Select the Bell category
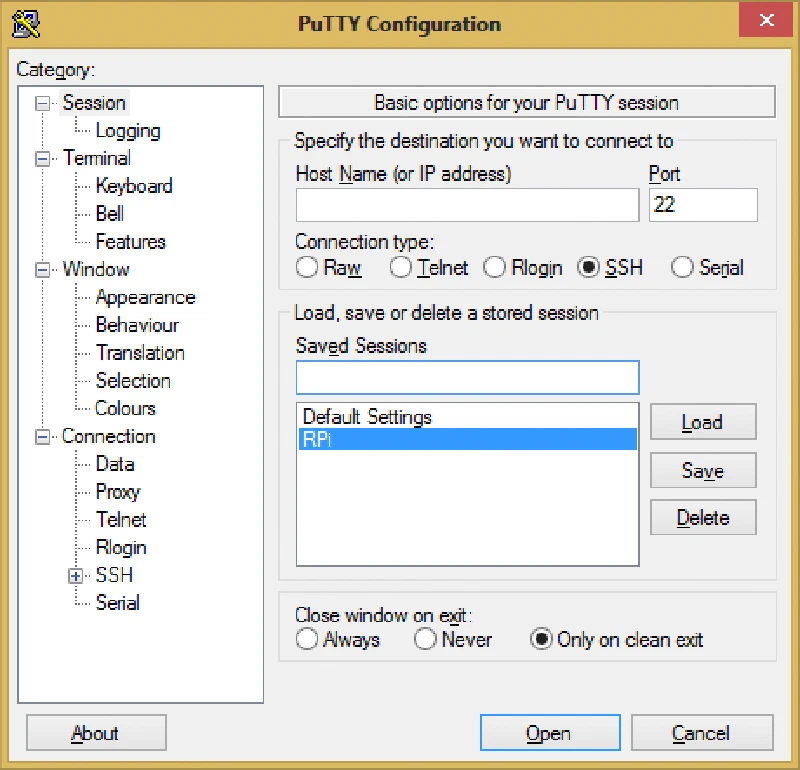This screenshot has width=800, height=770. [110, 214]
